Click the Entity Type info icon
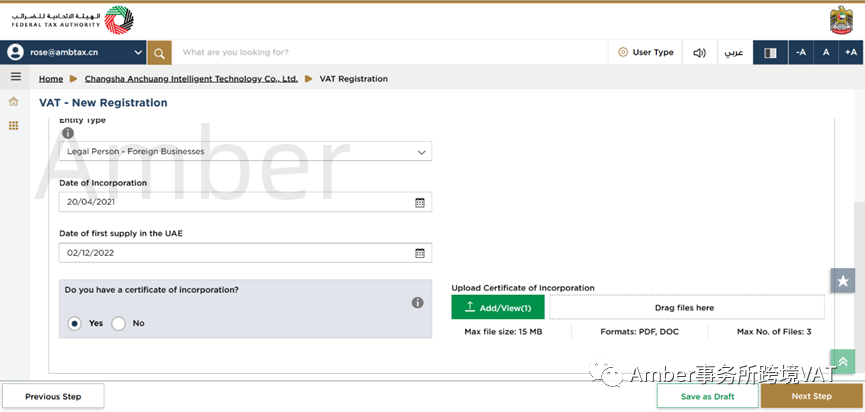The width and height of the screenshot is (865, 412). click(68, 133)
